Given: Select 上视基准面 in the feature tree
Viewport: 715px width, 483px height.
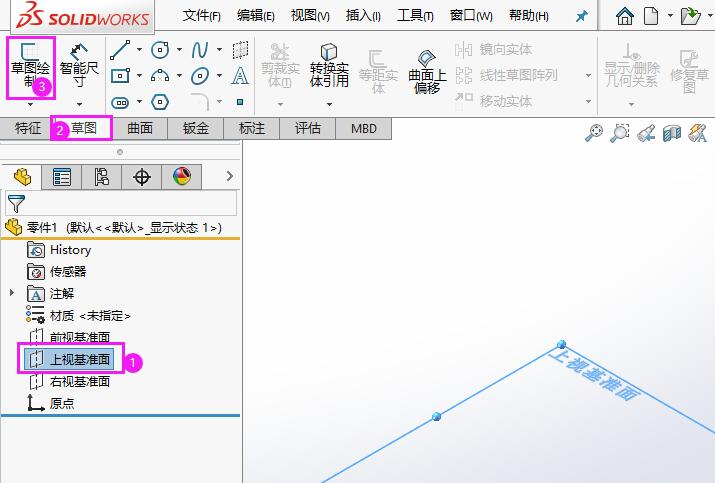Looking at the screenshot, I should [69, 359].
